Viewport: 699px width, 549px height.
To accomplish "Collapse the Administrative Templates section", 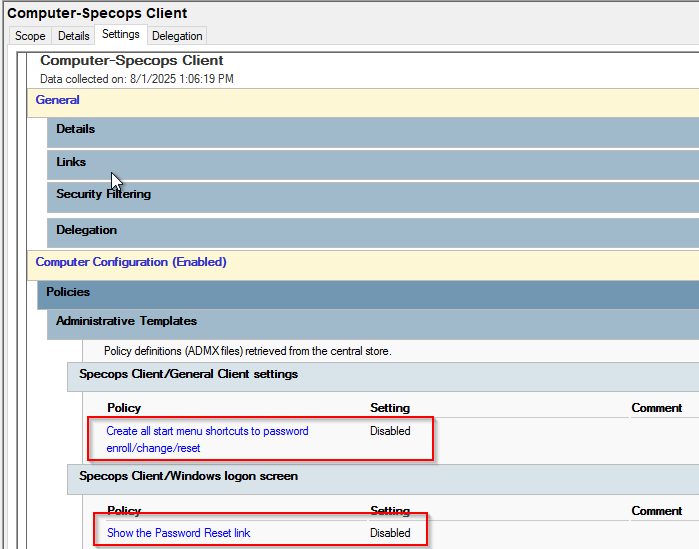I will click(x=373, y=324).
